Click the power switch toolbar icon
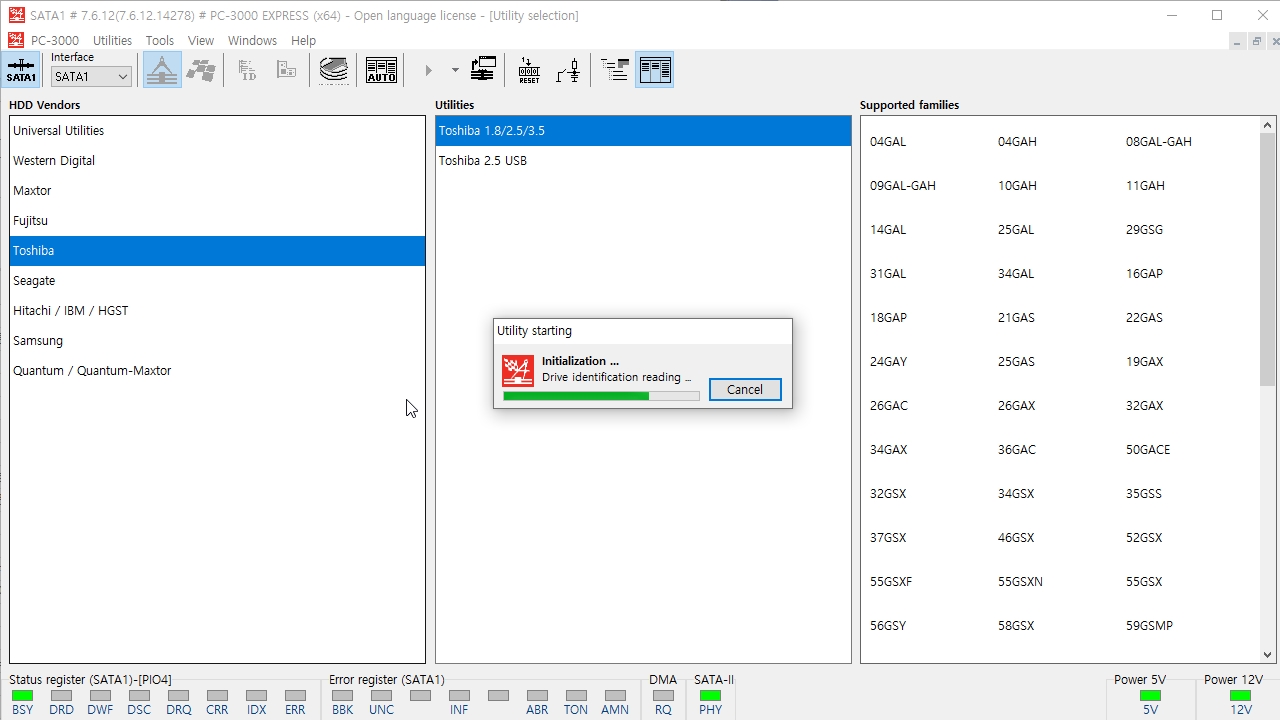The height and width of the screenshot is (720, 1280). click(568, 70)
